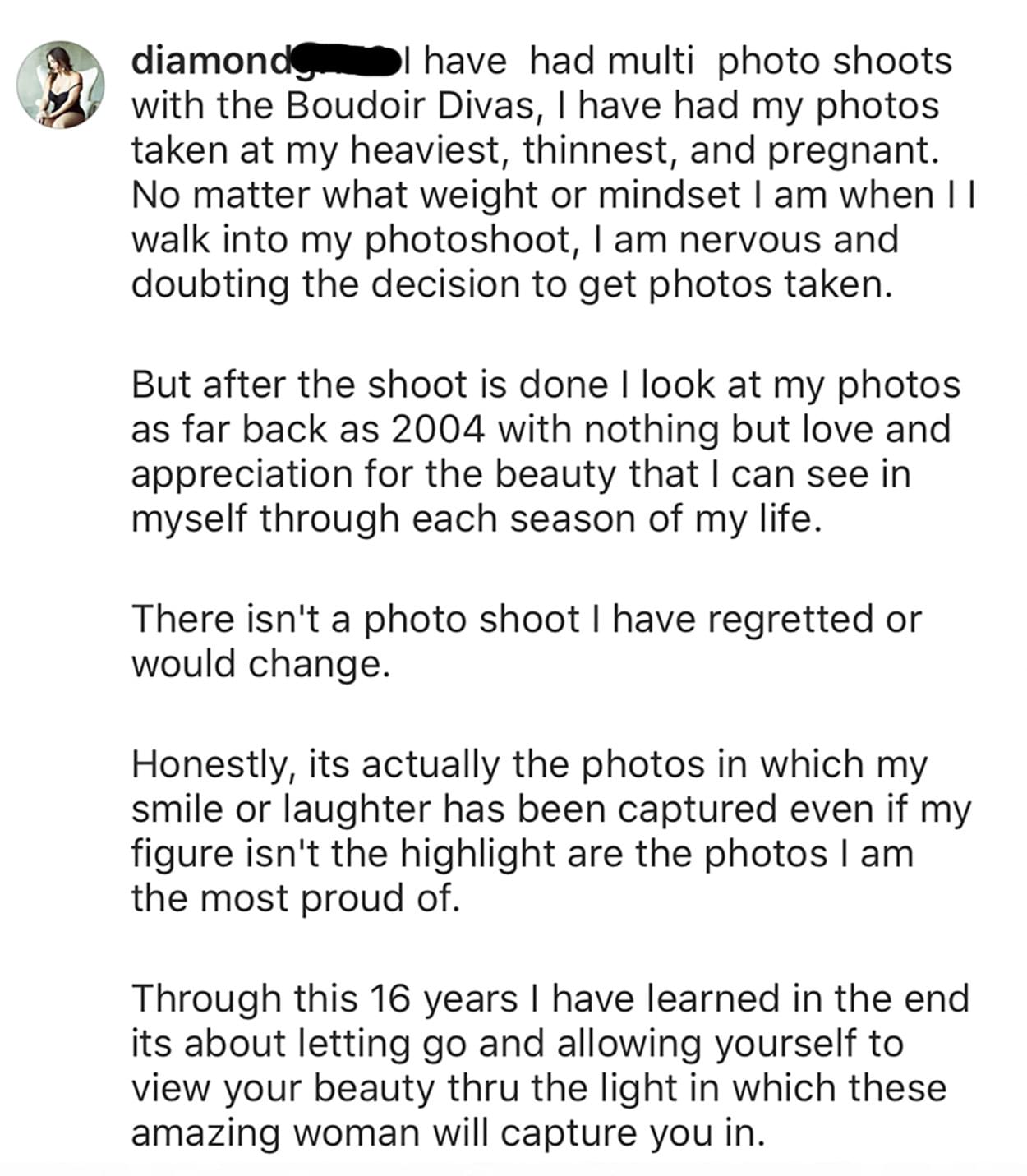Open the commenter's profile picture

[61, 85]
